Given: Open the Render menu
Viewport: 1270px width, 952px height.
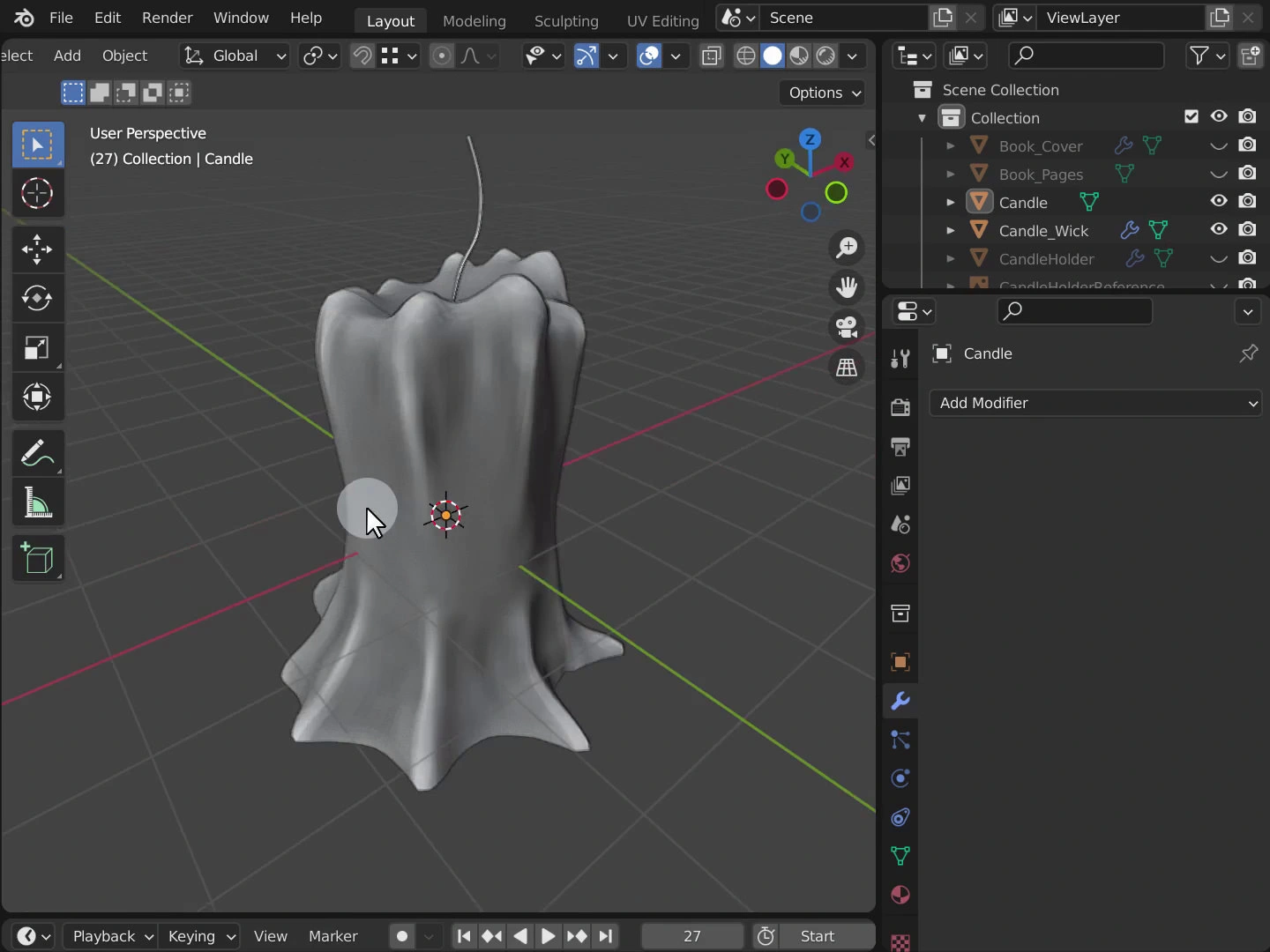Looking at the screenshot, I should 167,18.
